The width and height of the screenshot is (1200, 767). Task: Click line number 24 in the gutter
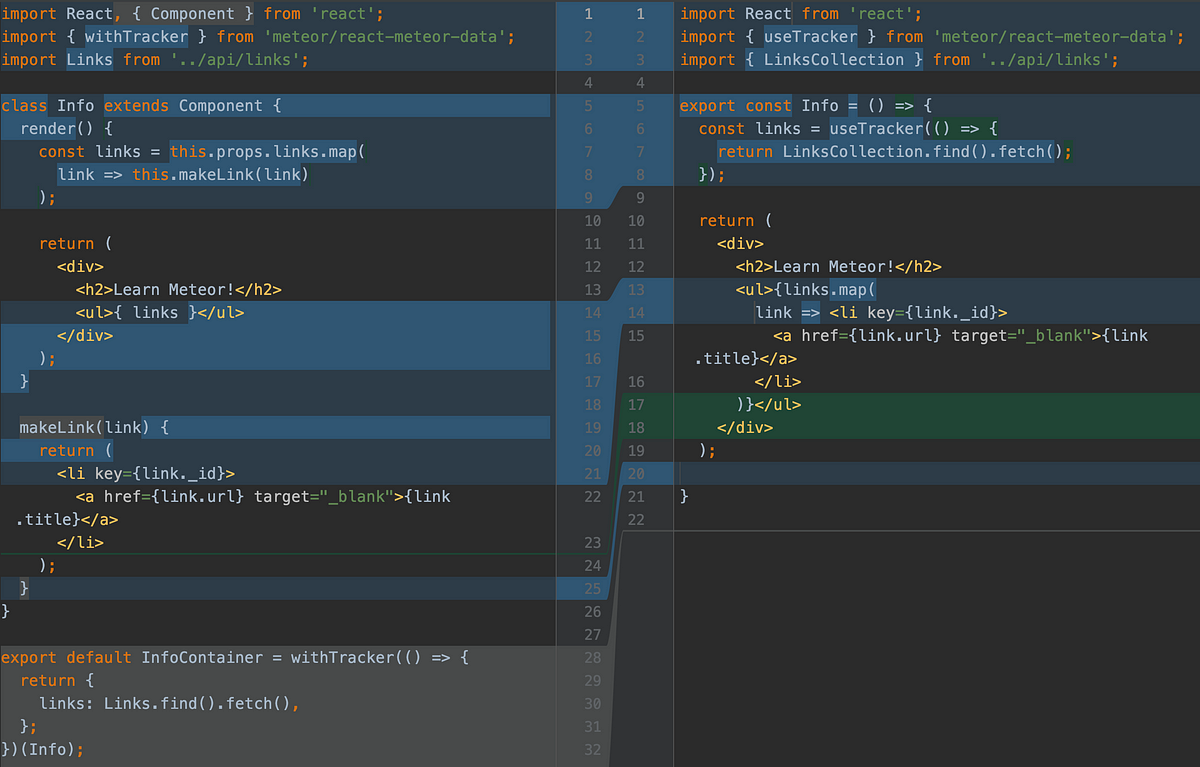593,566
